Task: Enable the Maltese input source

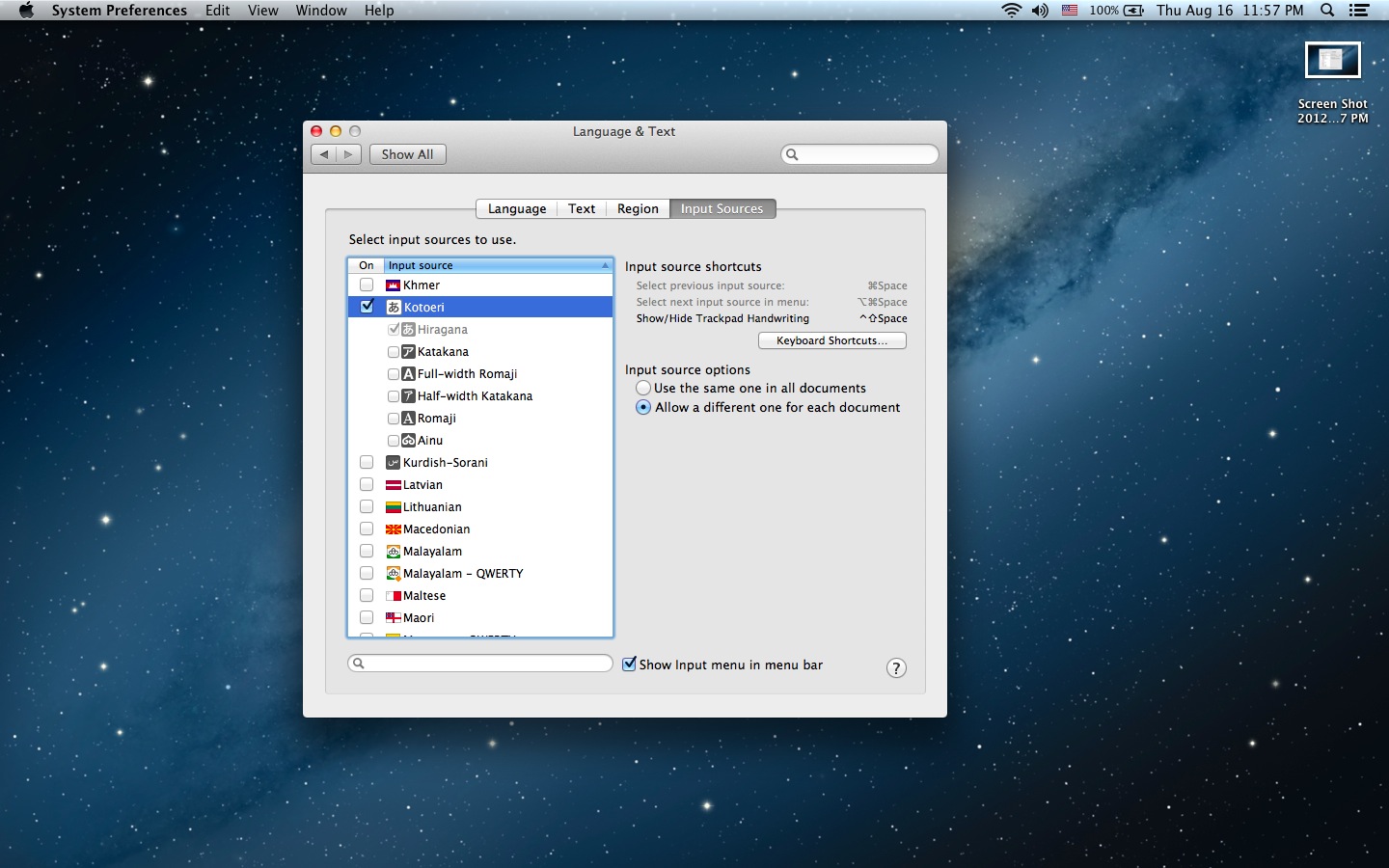Action: [x=367, y=596]
